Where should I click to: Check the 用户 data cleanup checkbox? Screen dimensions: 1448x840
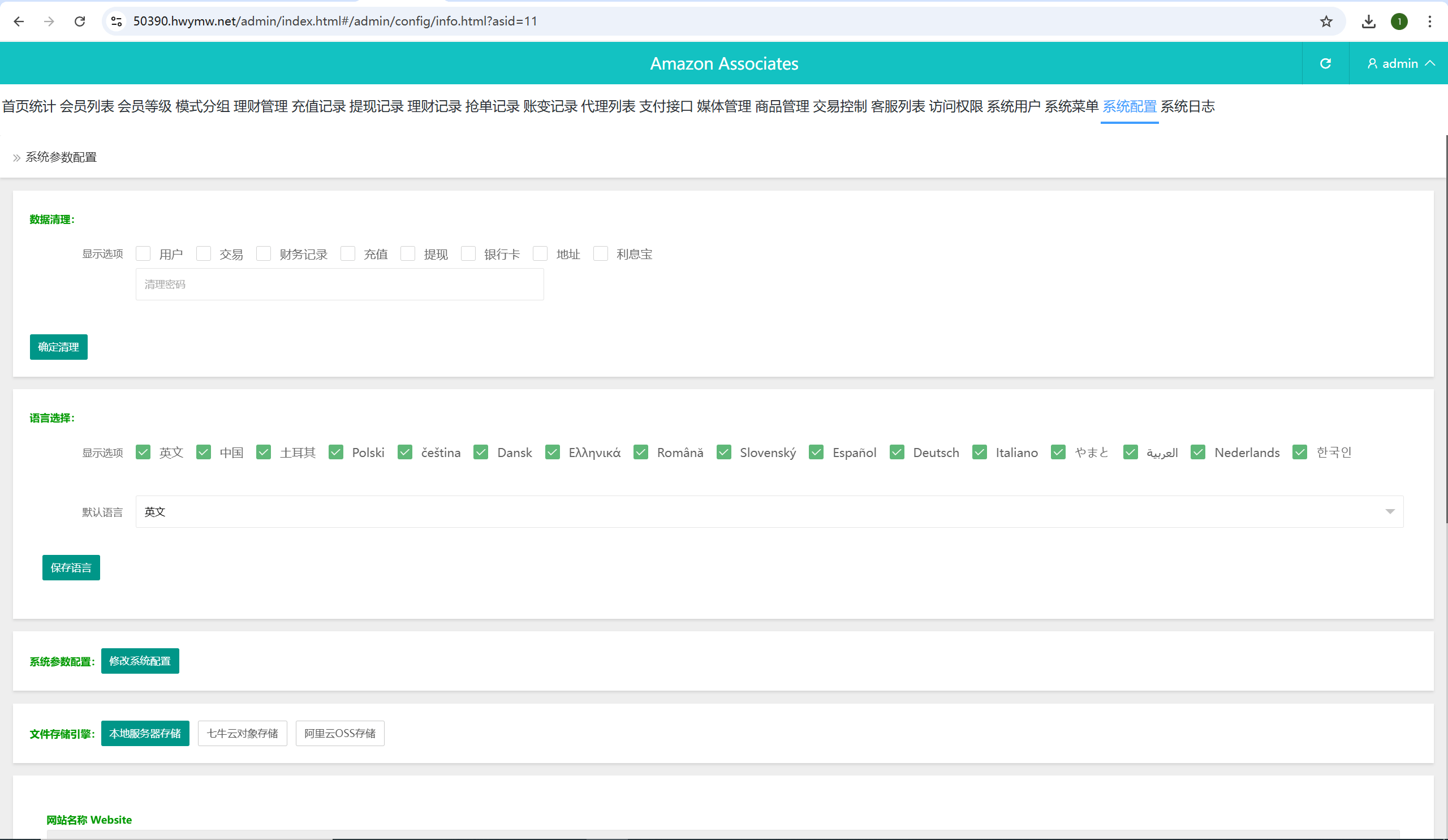tap(143, 253)
